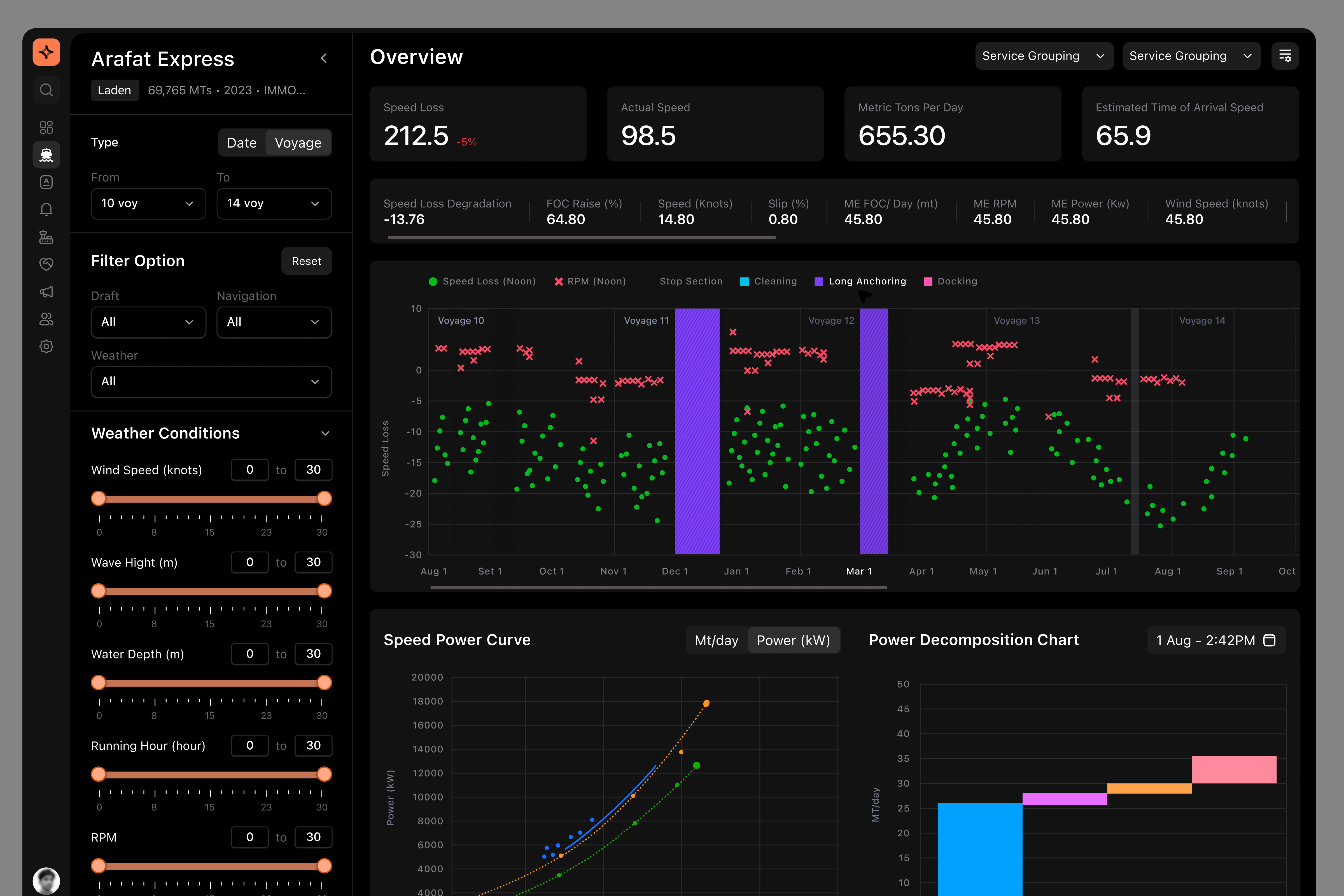Select the Mt/day tab
Screen dimensions: 1344x896
[717, 640]
